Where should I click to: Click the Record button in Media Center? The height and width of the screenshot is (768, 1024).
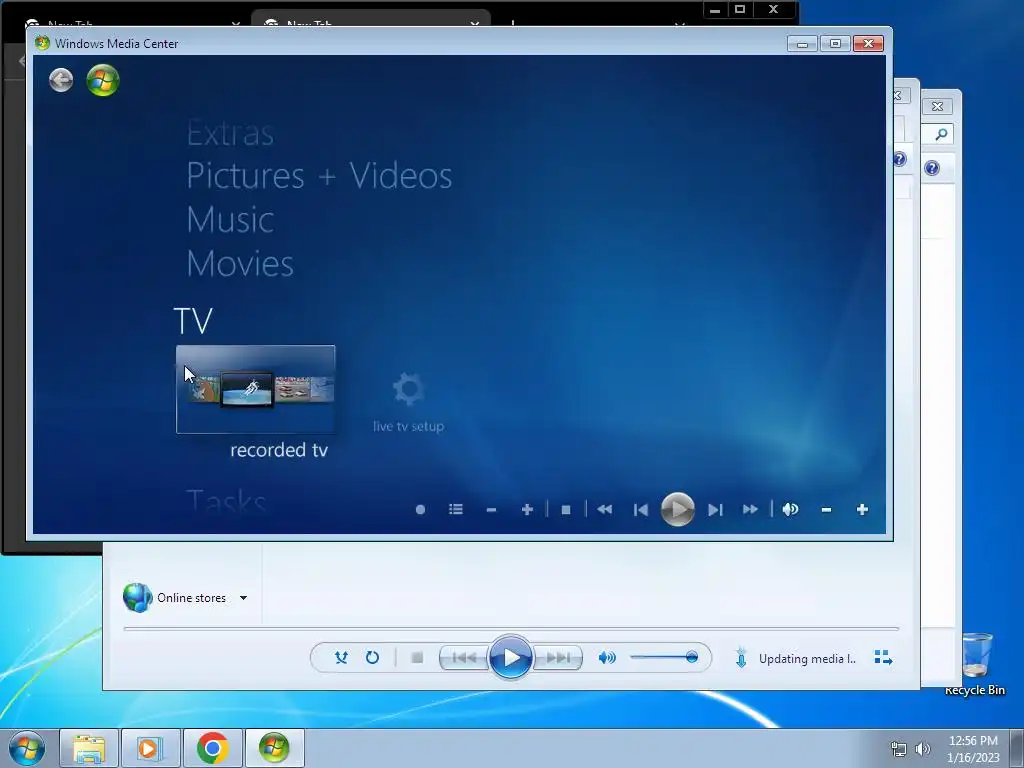(421, 509)
